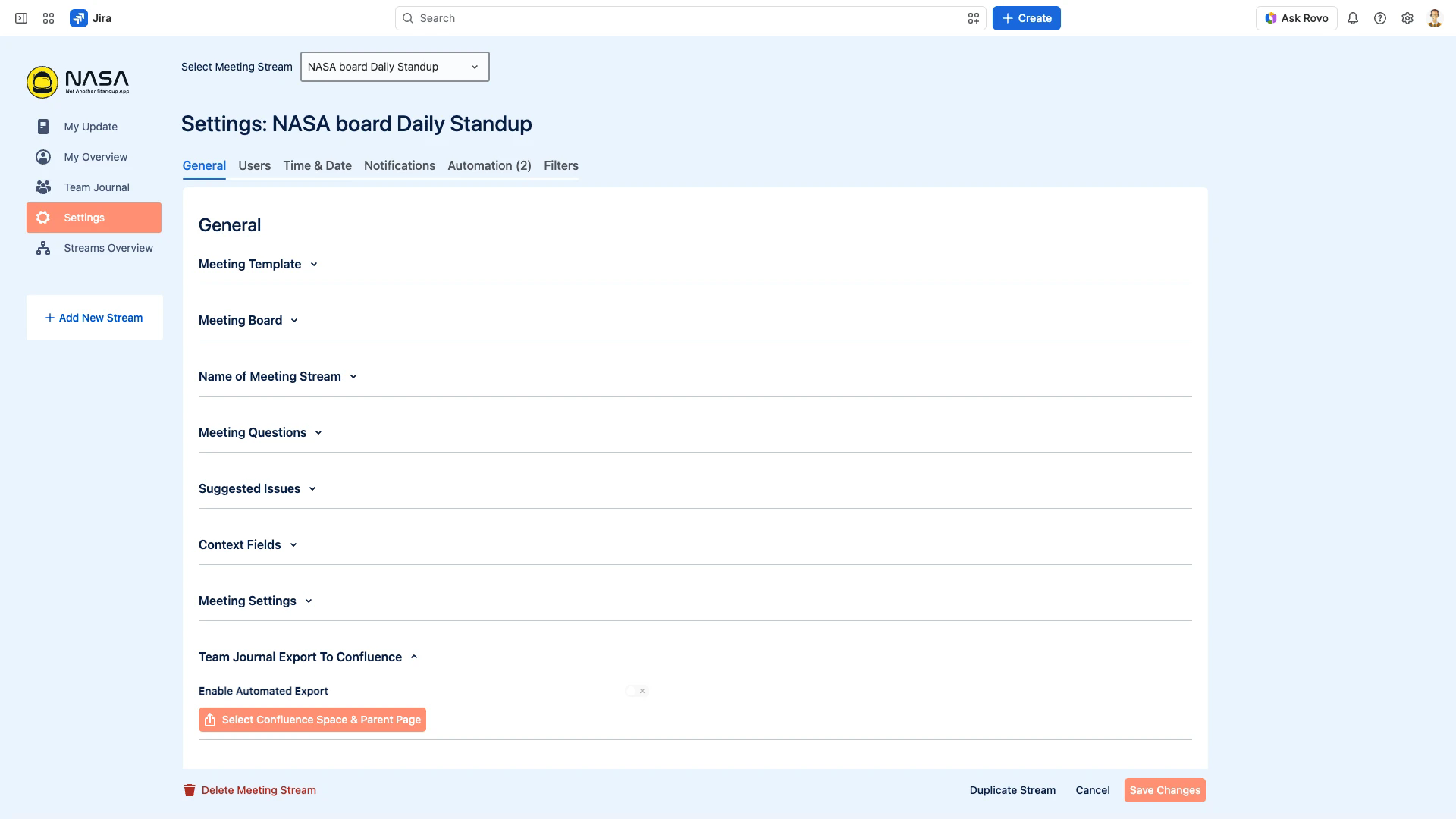Open the Filters tab

point(561,165)
